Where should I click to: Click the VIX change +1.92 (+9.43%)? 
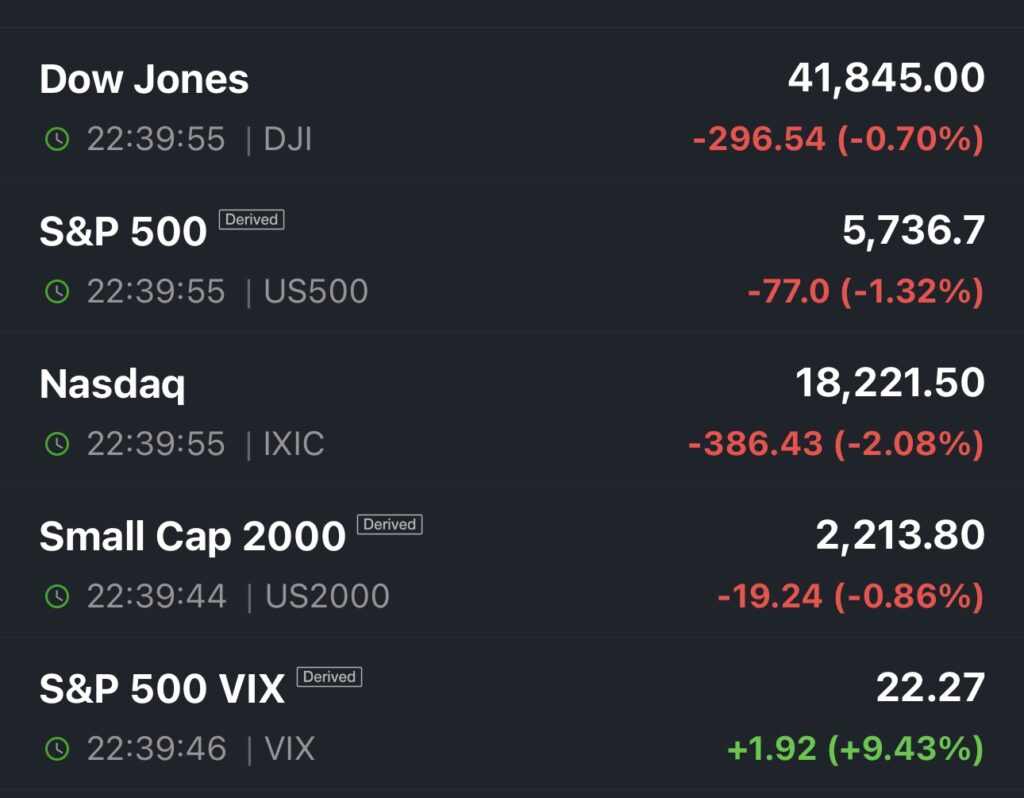855,748
